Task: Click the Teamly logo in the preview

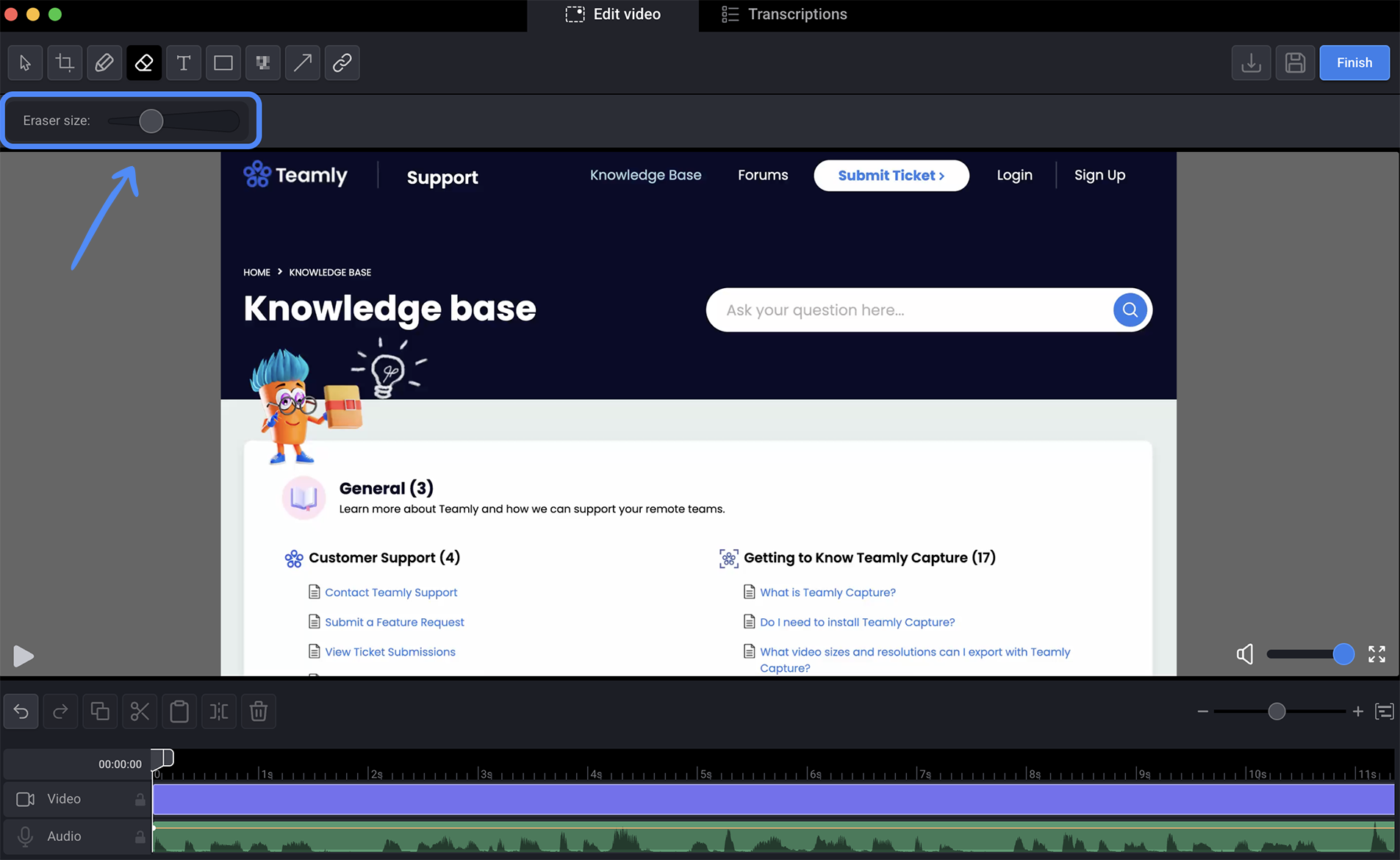Action: [295, 175]
